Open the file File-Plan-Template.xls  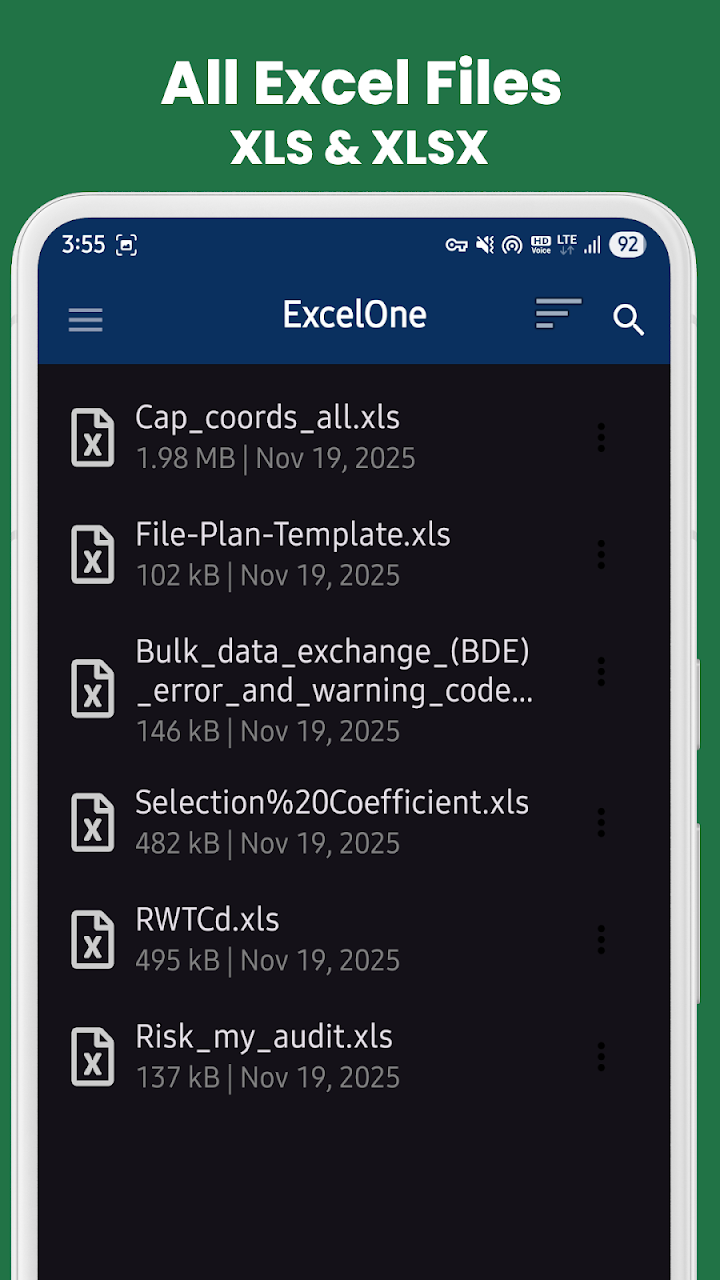click(x=354, y=555)
